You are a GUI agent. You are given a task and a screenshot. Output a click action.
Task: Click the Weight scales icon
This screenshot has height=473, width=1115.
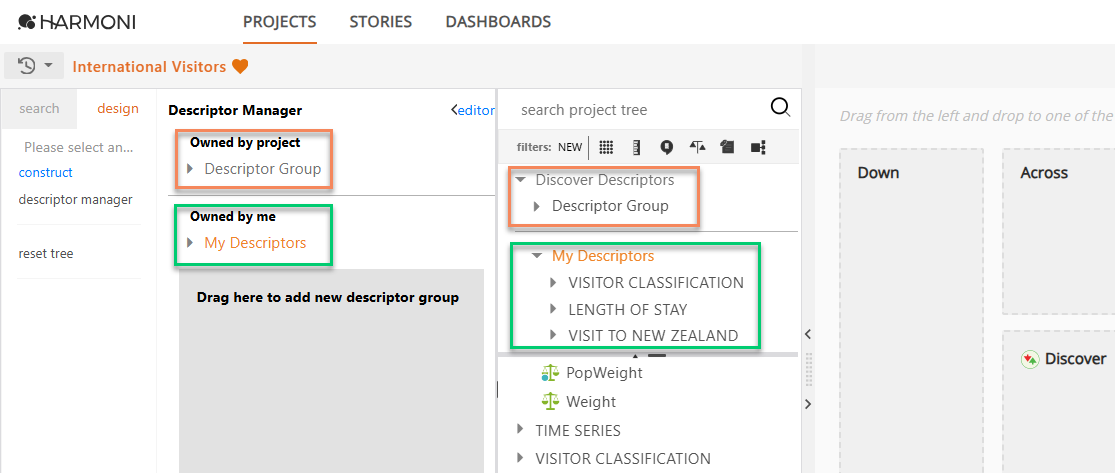coord(550,401)
